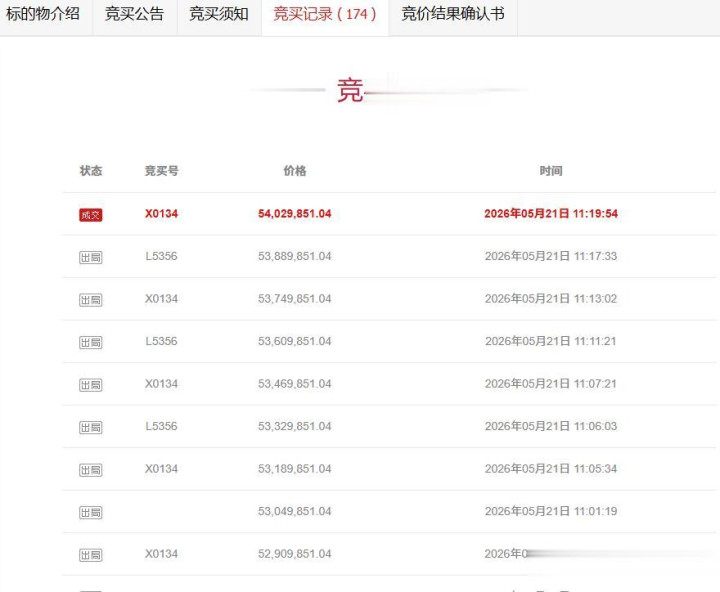Click the 出局 badge beside price 53,189,851.04
This screenshot has width=720, height=592.
click(x=90, y=470)
